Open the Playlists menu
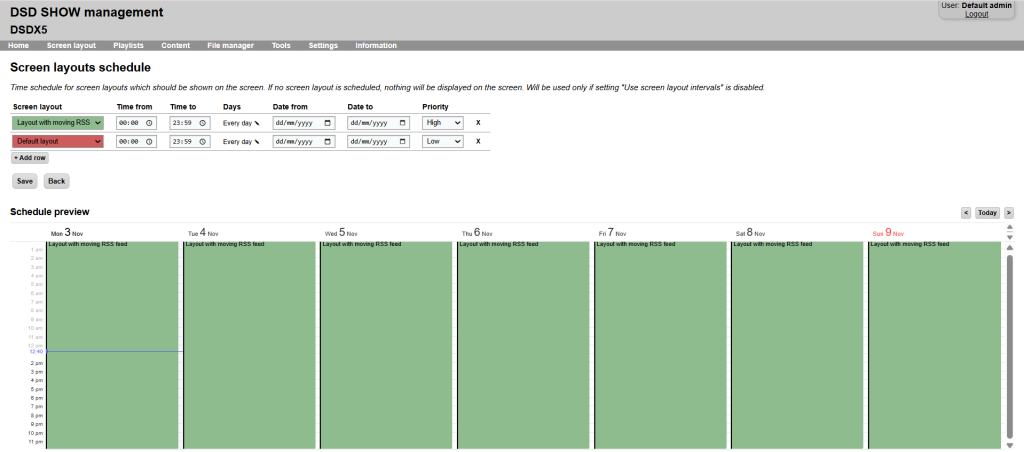Viewport: 1024px width, 452px height. point(128,45)
